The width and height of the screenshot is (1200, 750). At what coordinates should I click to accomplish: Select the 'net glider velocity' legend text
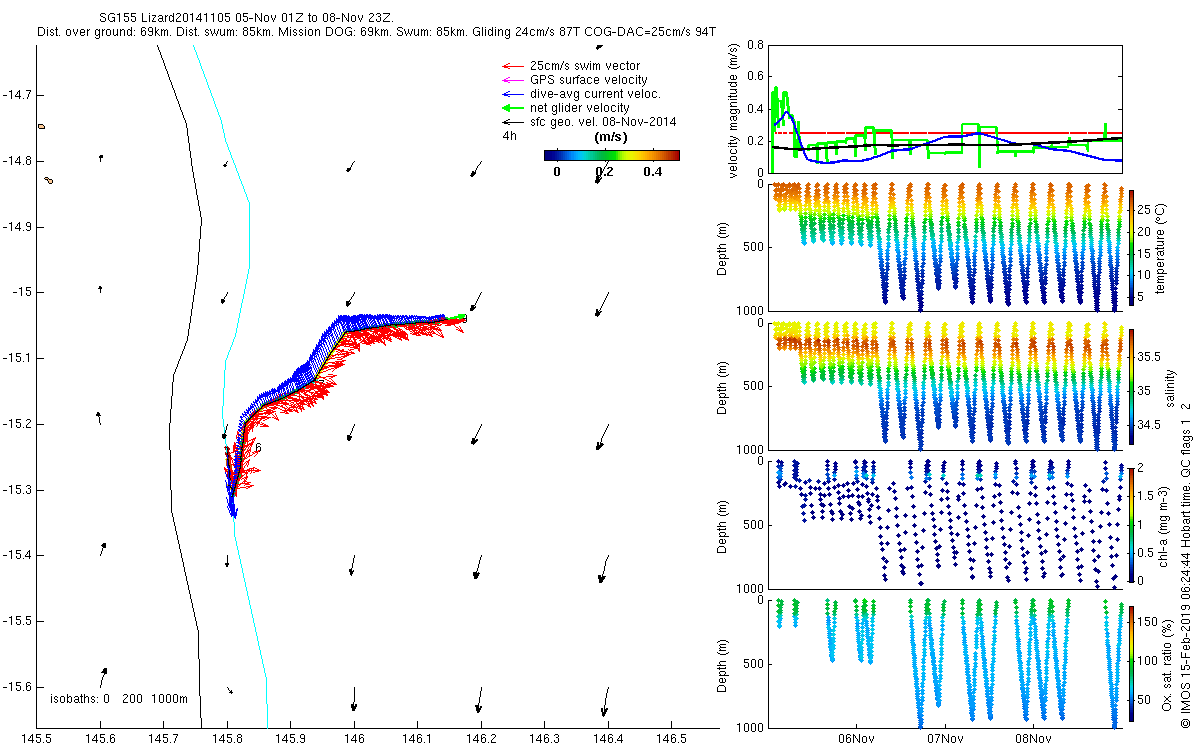580,108
